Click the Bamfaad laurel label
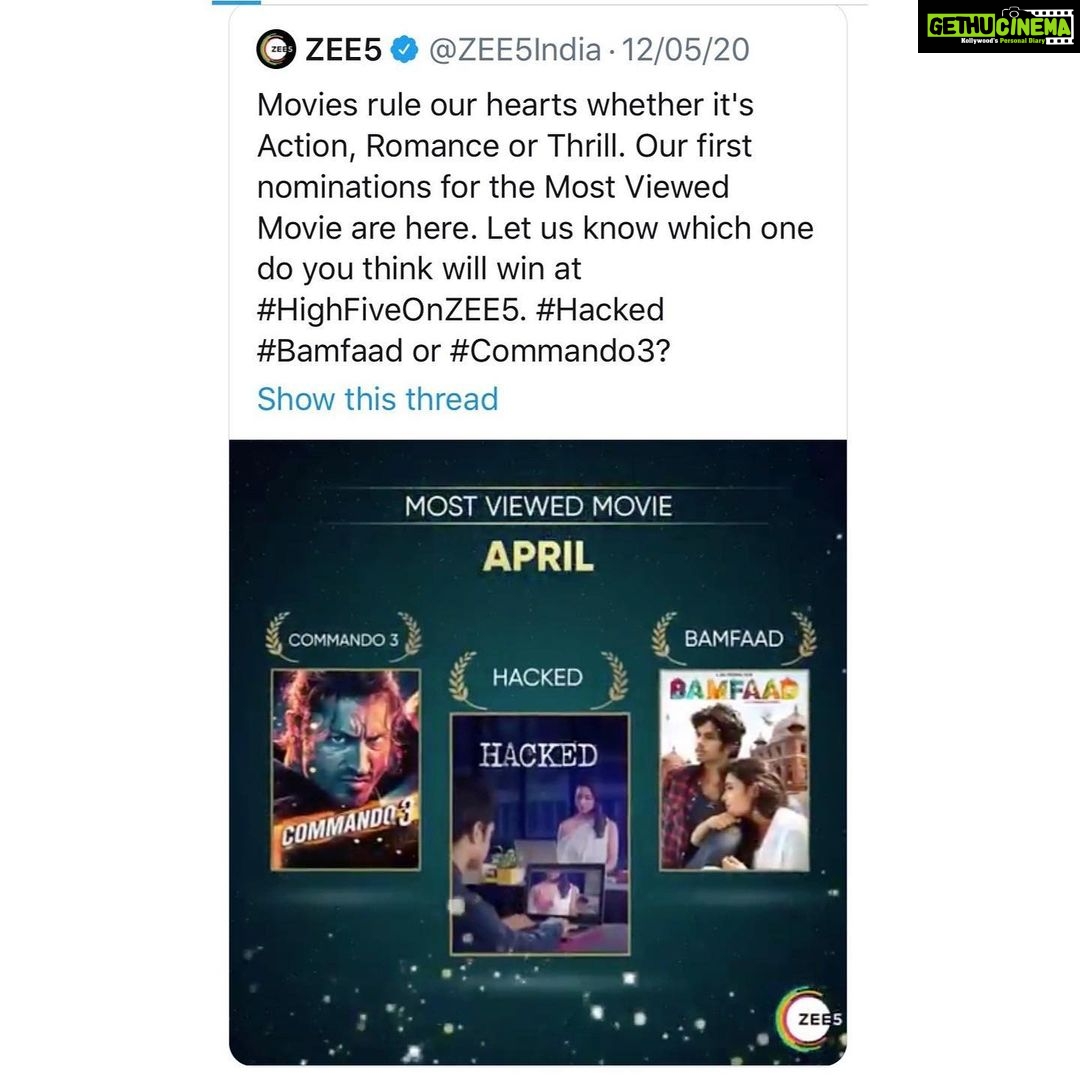This screenshot has height=1080, width=1080. [x=734, y=638]
